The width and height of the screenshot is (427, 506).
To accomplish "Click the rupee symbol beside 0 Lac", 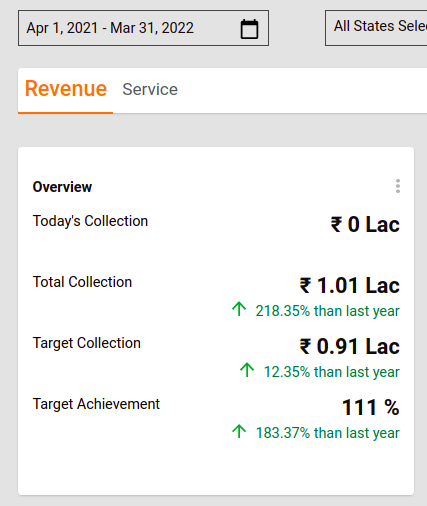I will tap(336, 225).
